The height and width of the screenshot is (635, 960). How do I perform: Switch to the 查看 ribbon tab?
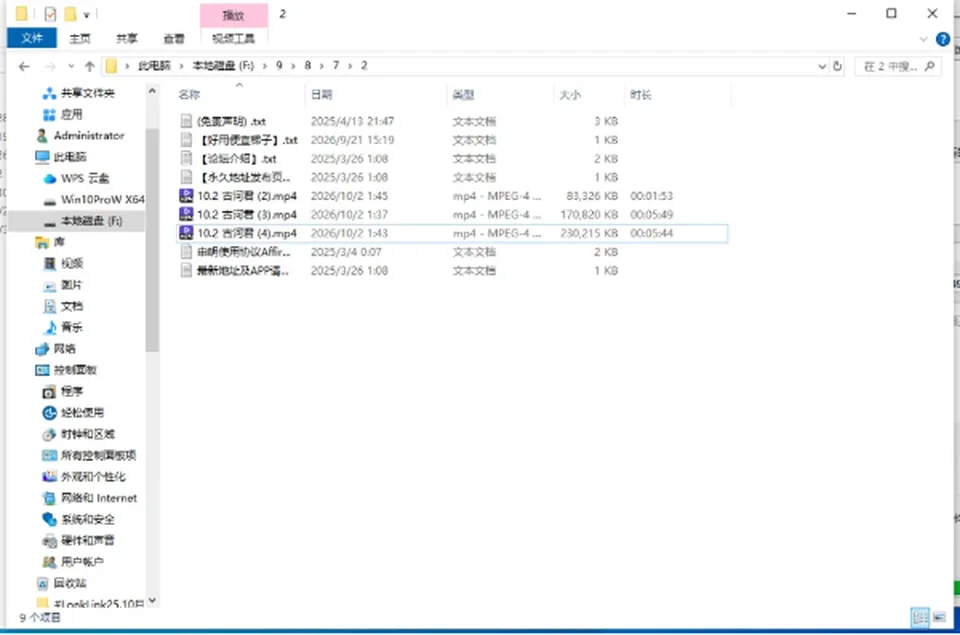[174, 39]
